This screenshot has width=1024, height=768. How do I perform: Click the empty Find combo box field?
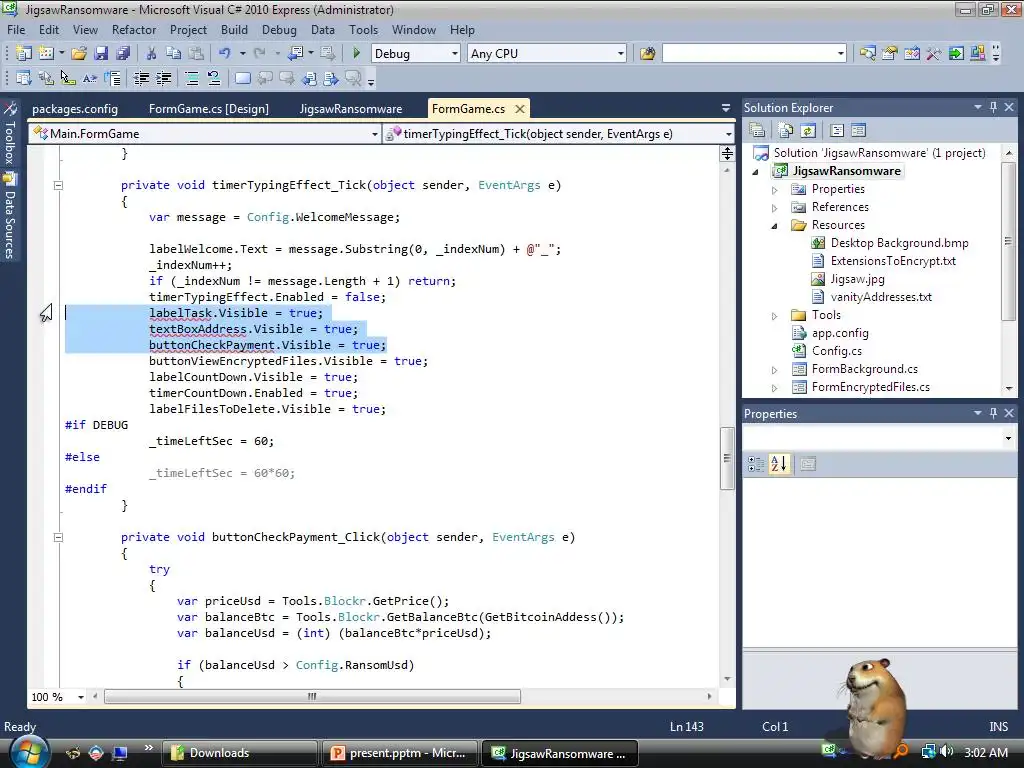click(748, 54)
